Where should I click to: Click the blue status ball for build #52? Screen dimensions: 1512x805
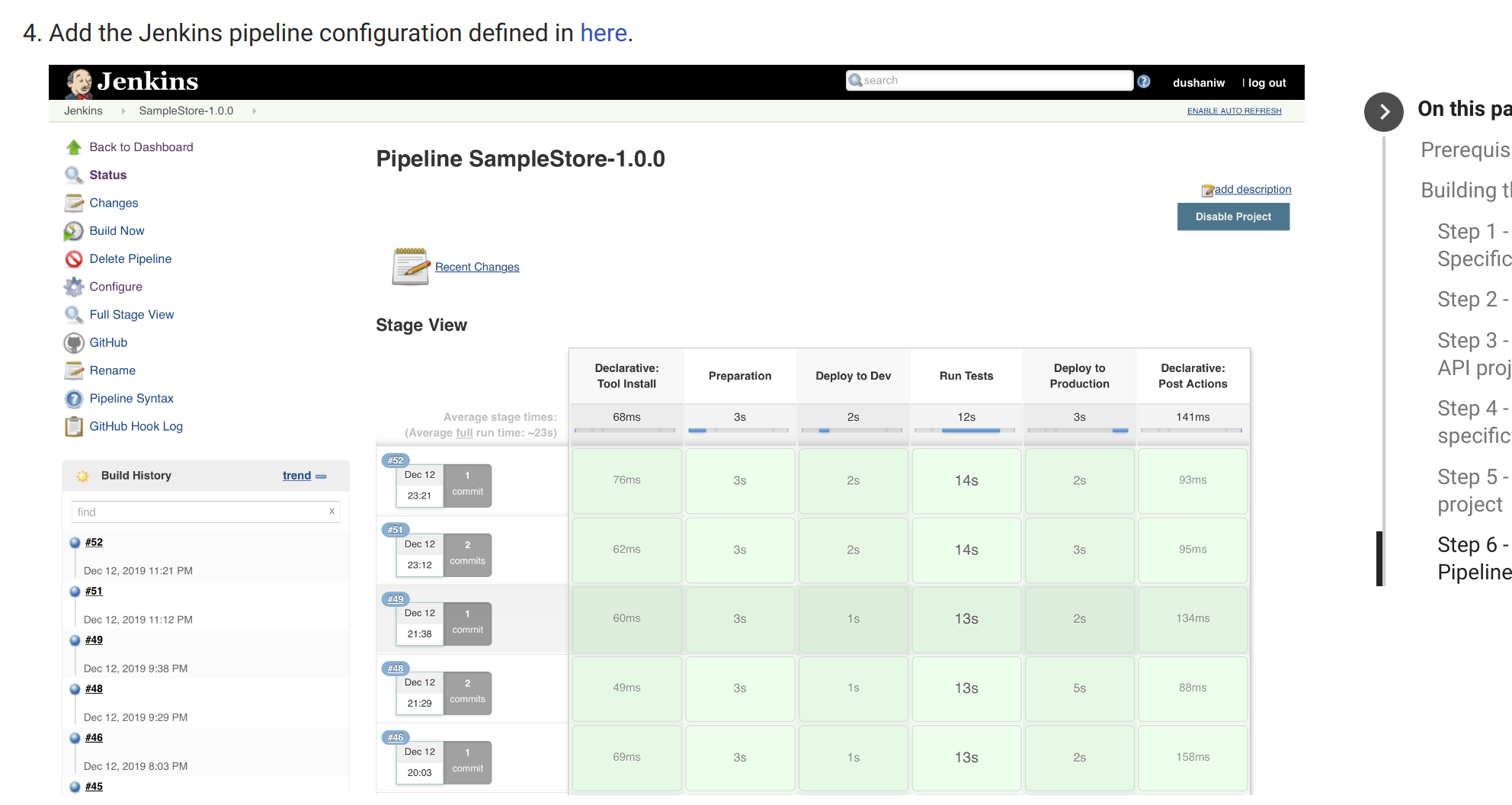(x=75, y=543)
